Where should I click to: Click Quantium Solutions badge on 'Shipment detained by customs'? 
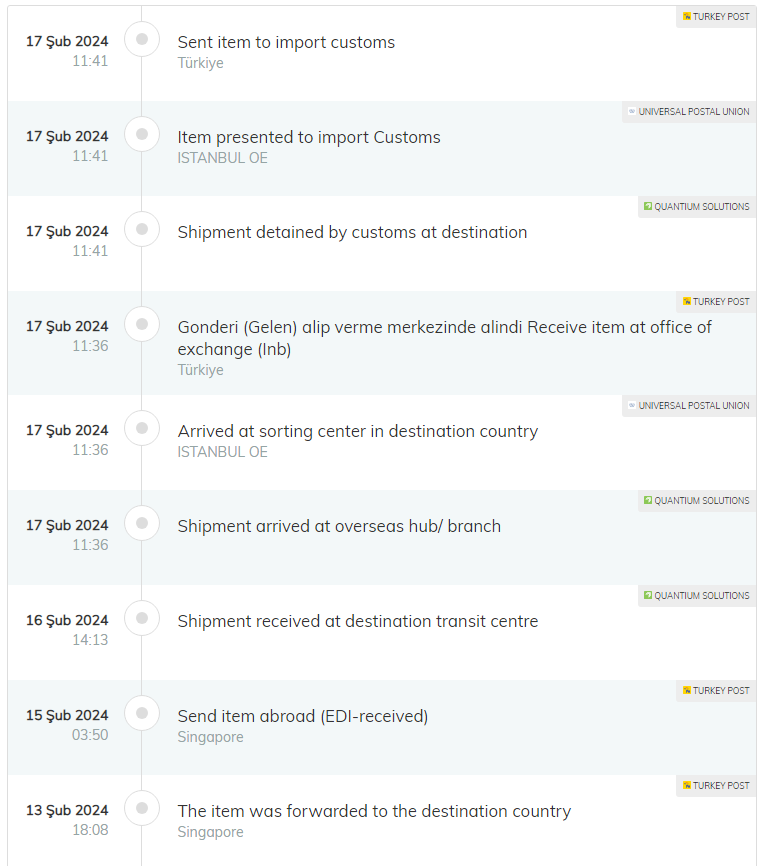[x=697, y=207]
